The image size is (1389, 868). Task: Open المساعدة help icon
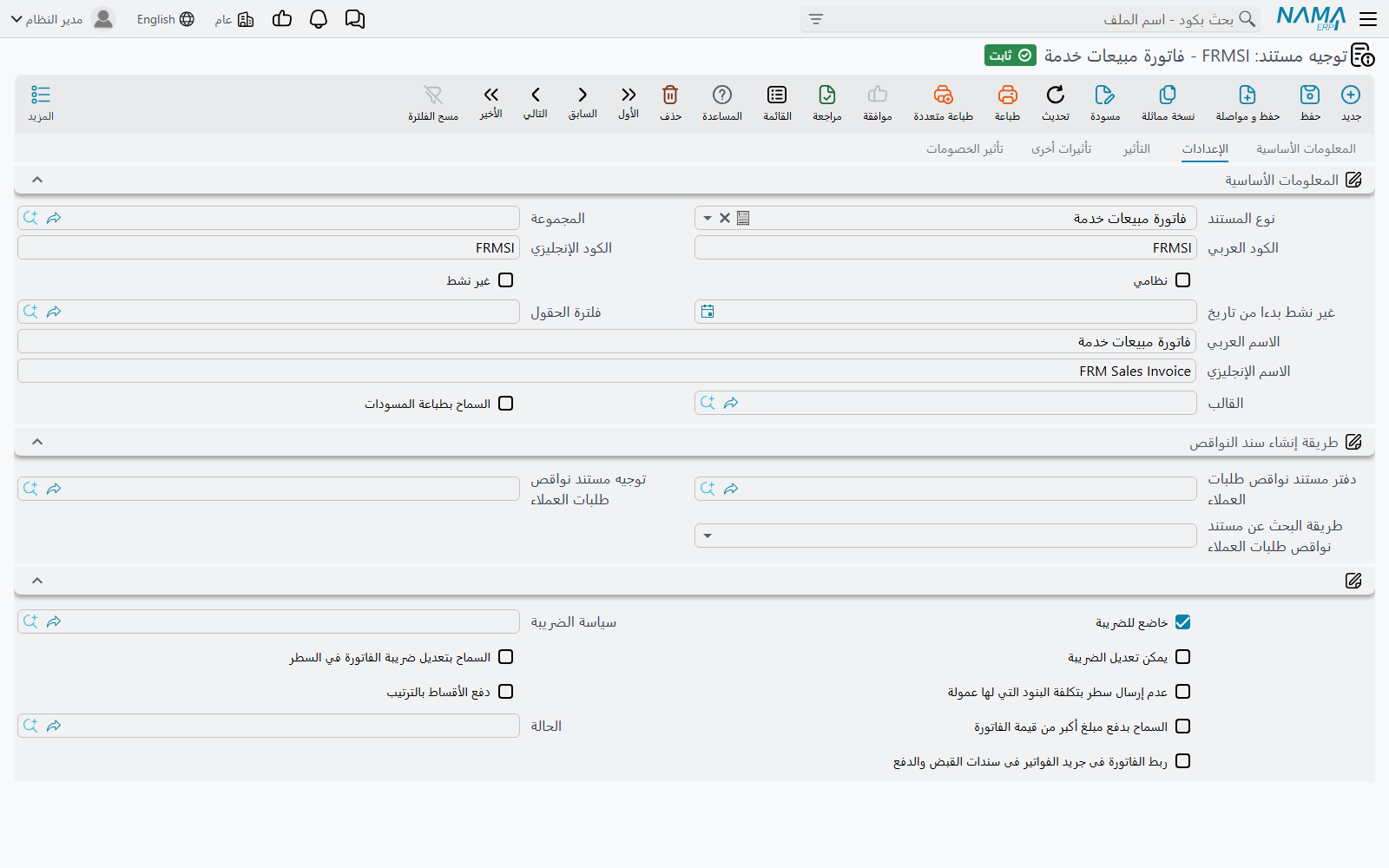click(x=722, y=95)
